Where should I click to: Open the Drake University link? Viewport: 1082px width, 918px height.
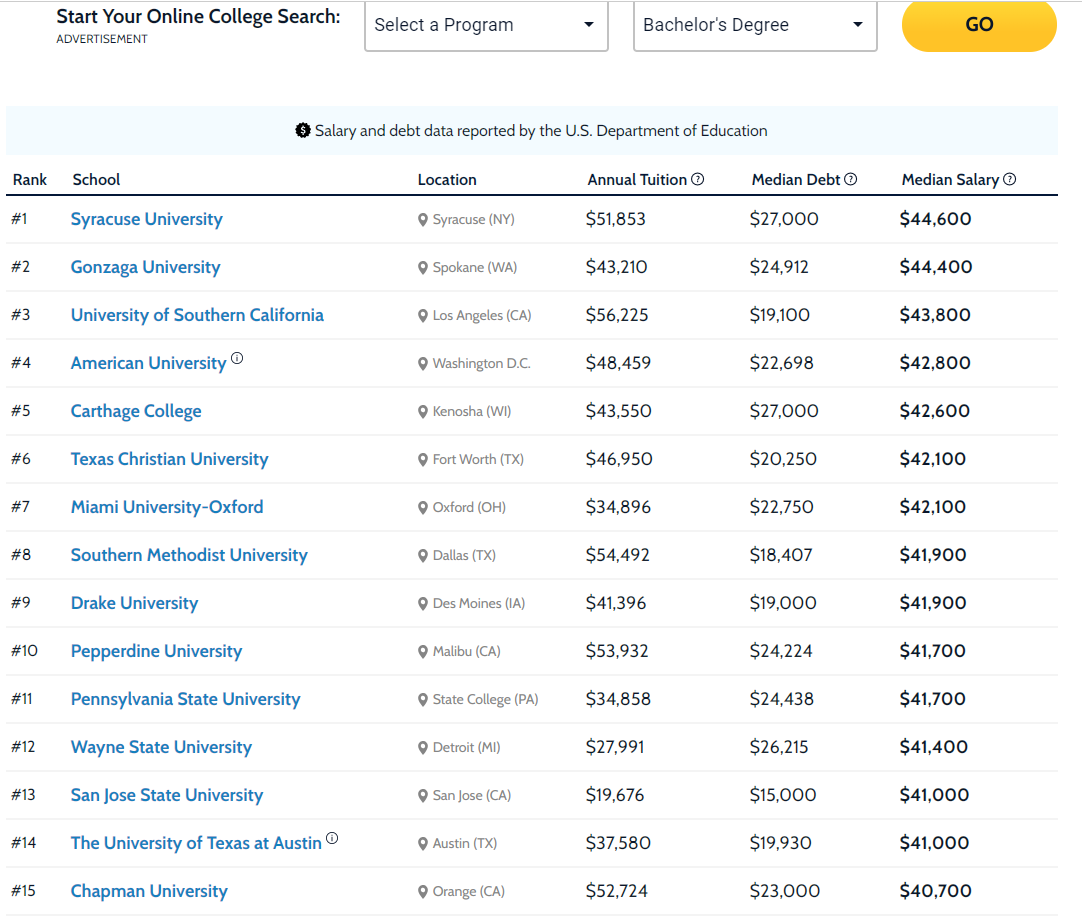click(x=135, y=603)
